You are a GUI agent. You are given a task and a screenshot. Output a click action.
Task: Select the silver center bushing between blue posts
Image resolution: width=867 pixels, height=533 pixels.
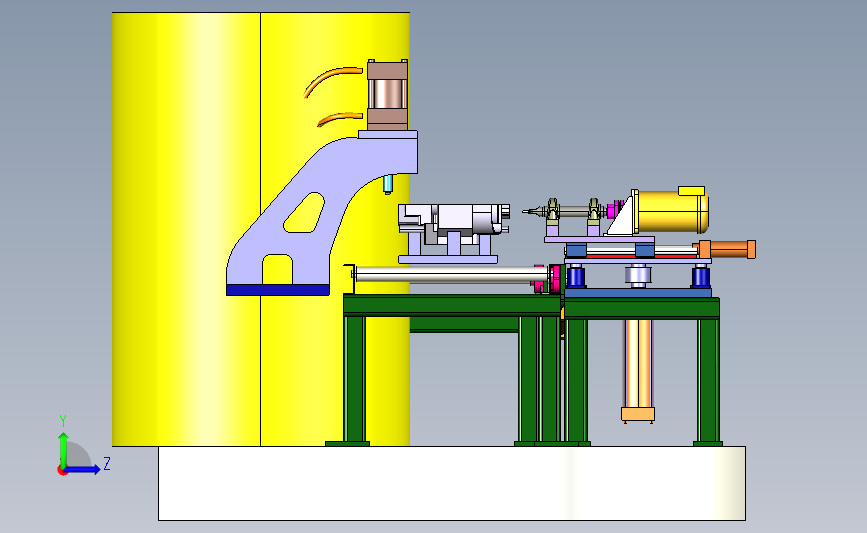[x=638, y=275]
